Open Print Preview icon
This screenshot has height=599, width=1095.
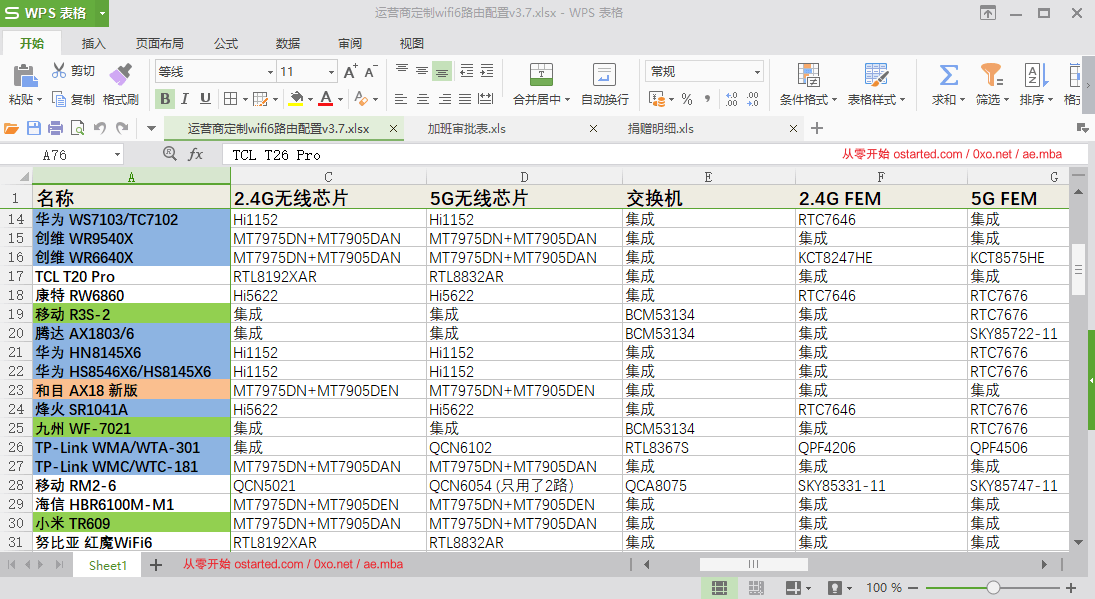pos(78,128)
